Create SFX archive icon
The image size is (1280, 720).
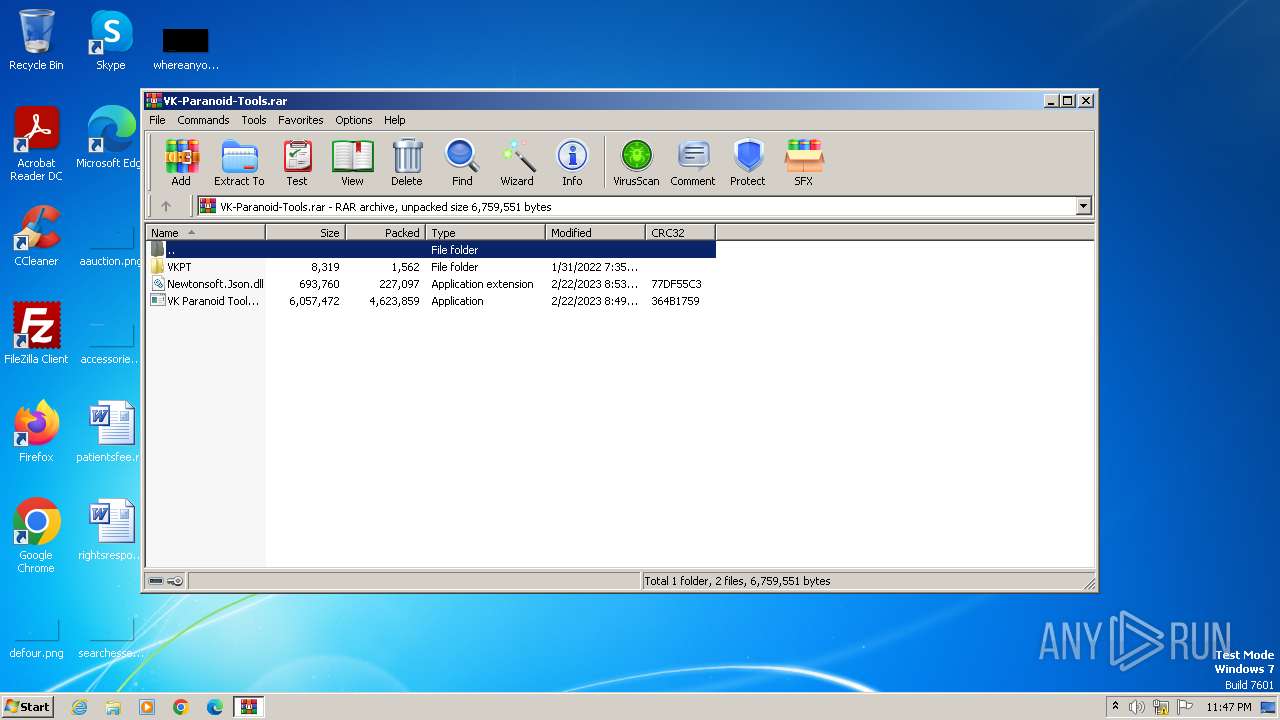pyautogui.click(x=803, y=163)
